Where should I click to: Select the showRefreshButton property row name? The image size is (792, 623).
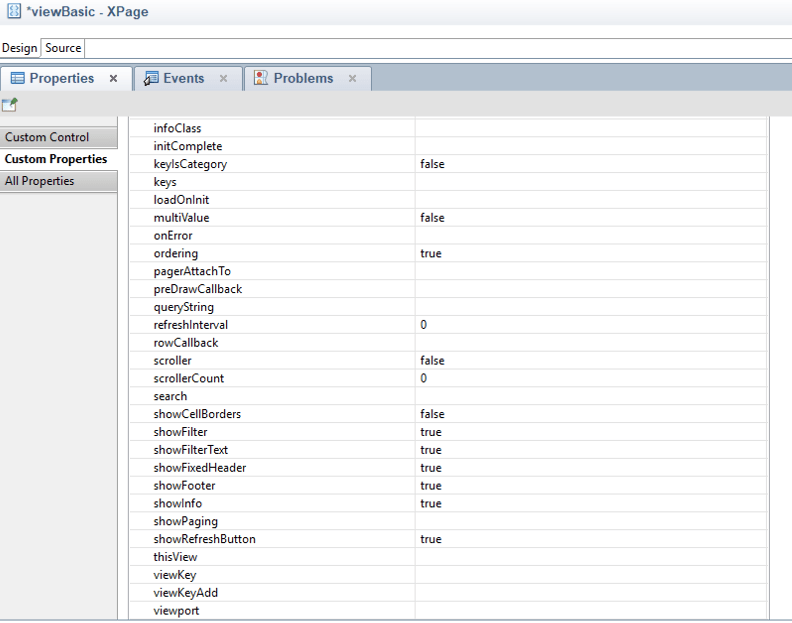pyautogui.click(x=204, y=539)
